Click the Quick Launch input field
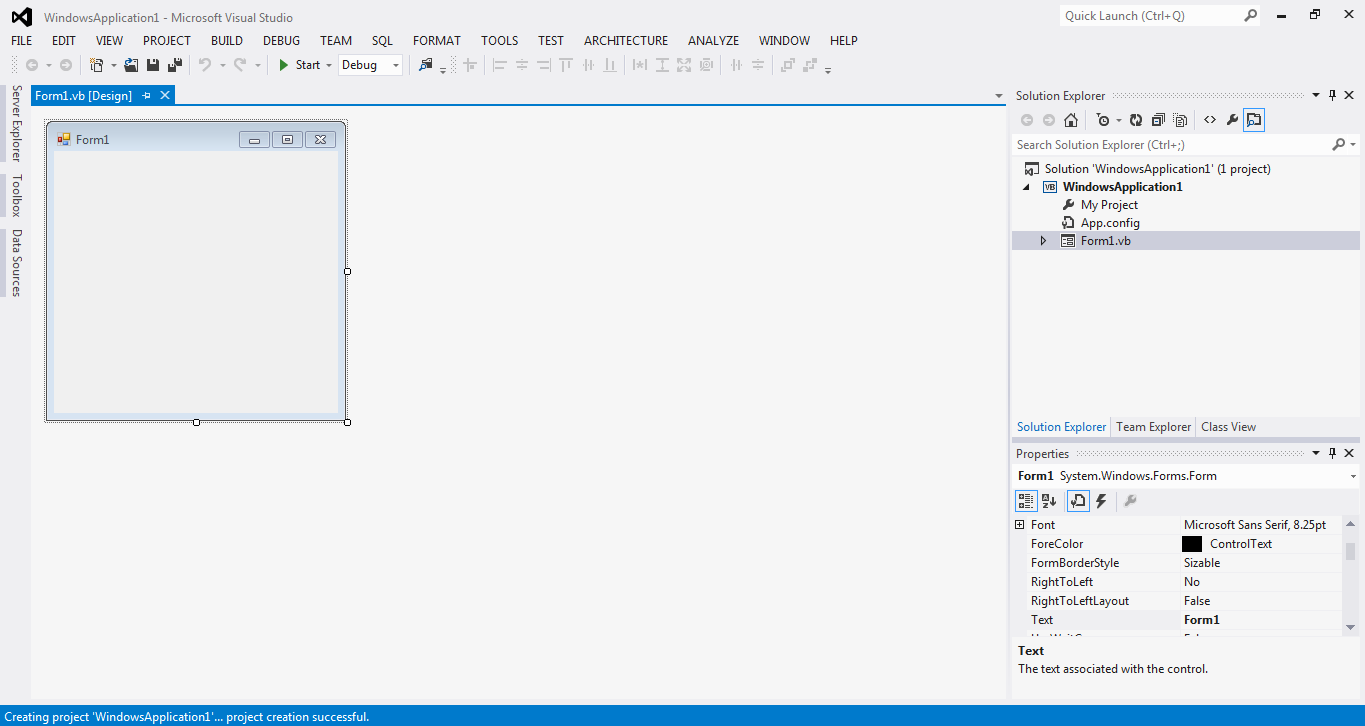 point(1150,15)
